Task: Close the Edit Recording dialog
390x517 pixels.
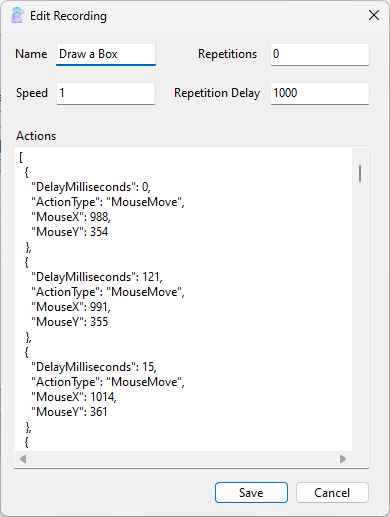Action: [374, 15]
